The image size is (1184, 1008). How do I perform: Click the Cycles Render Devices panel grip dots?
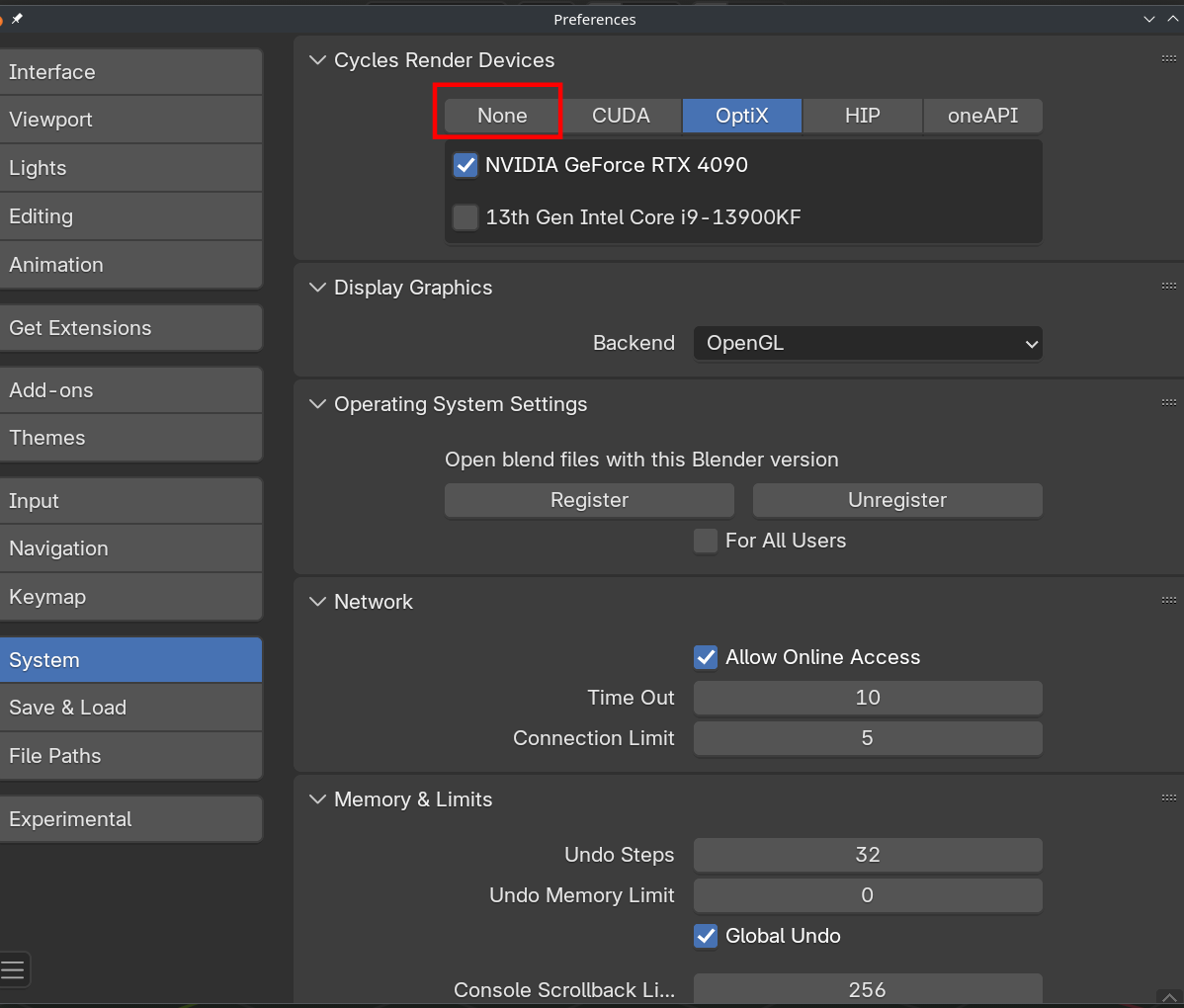click(1169, 59)
